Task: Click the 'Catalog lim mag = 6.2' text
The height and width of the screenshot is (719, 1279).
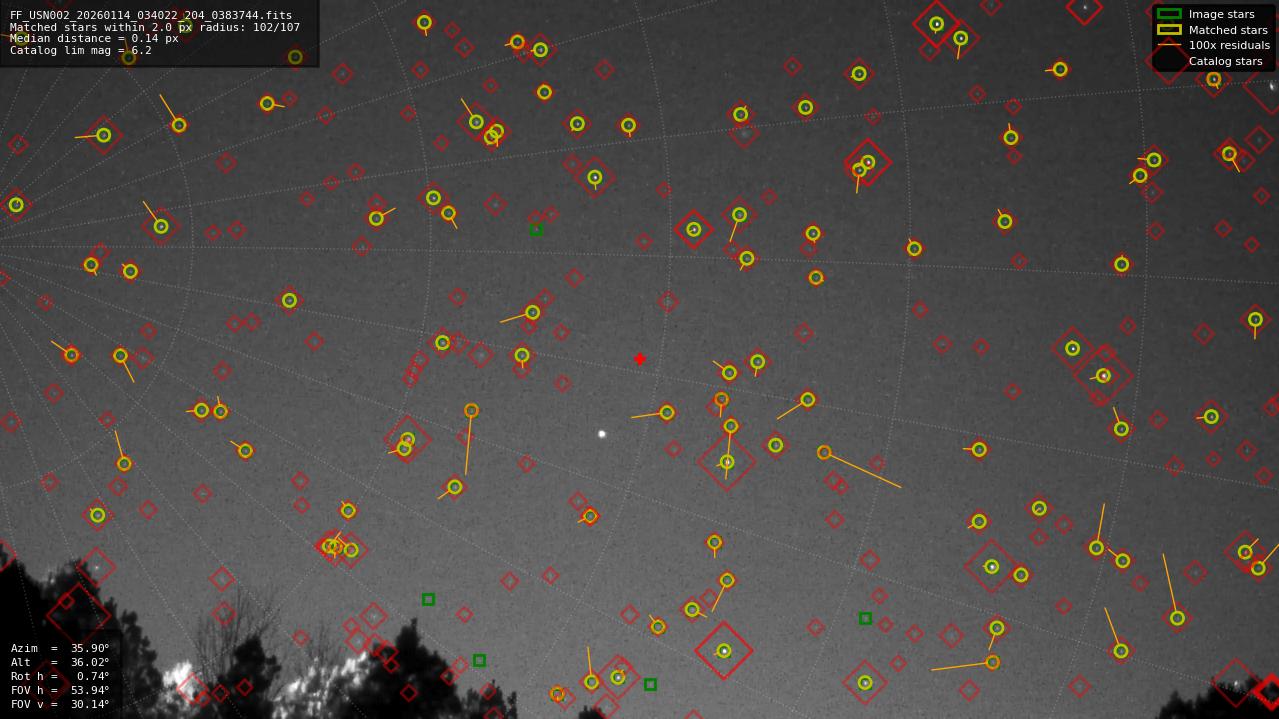Action: click(81, 50)
